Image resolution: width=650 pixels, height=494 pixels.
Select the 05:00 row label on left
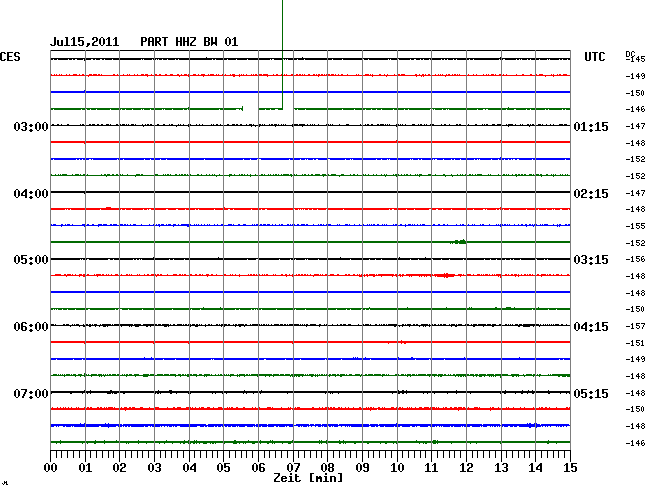point(31,260)
